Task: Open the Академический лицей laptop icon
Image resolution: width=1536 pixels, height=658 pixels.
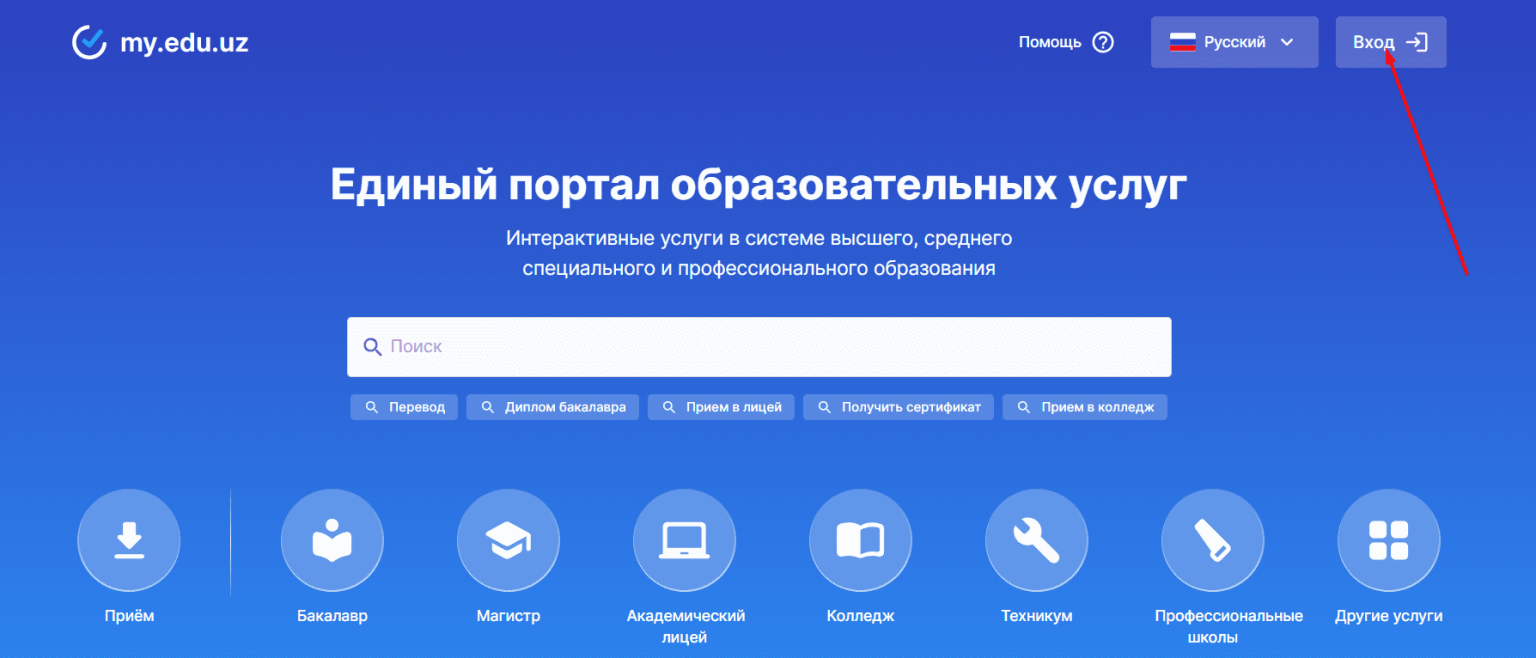Action: (684, 540)
